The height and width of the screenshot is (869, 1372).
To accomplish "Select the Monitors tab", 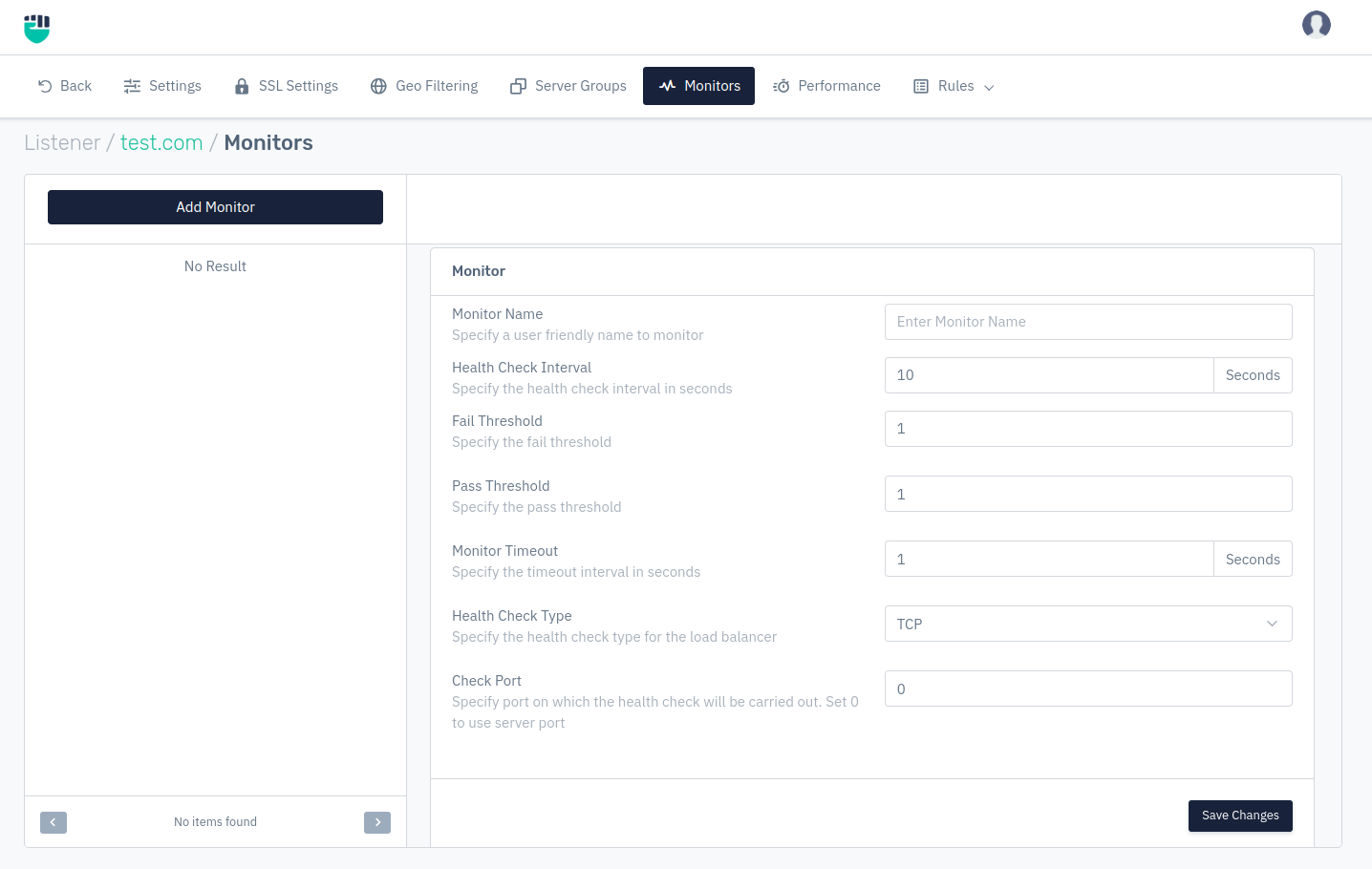I will [x=698, y=86].
